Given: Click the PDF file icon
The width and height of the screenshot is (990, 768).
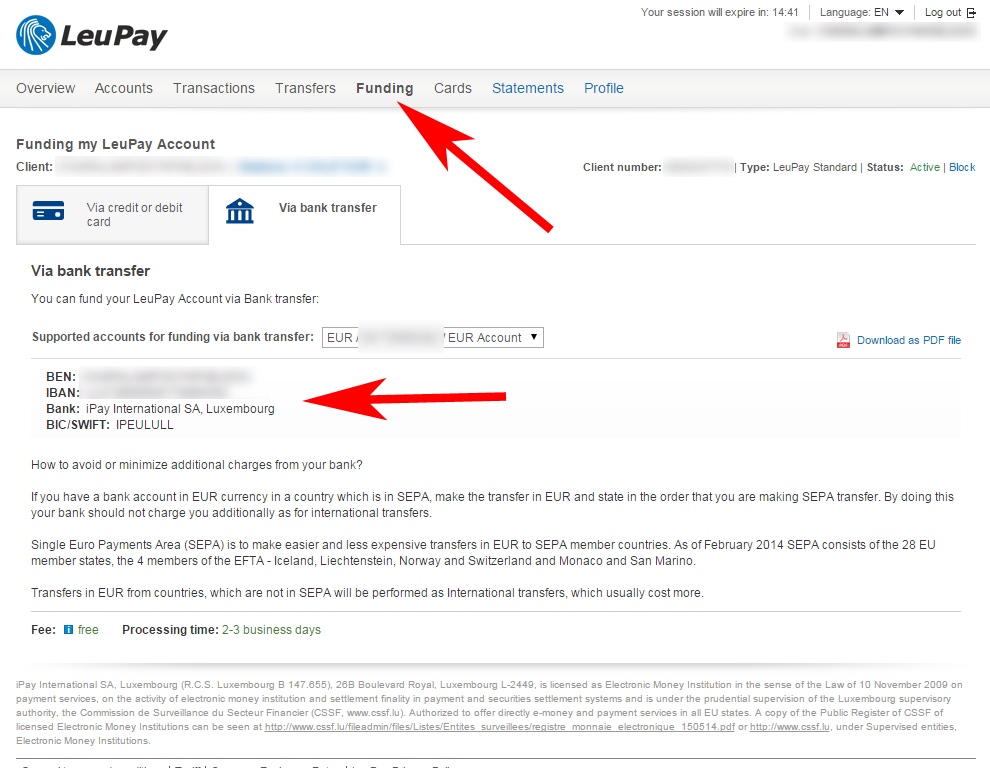Looking at the screenshot, I should [x=843, y=340].
